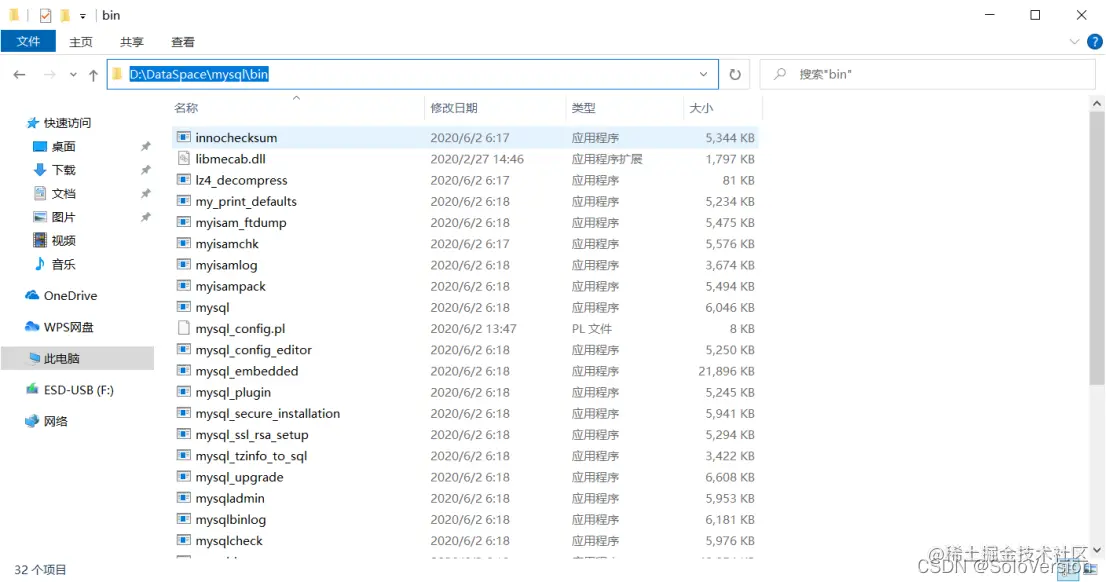
Task: Open recent locations dropdown arrow
Action: 73,74
